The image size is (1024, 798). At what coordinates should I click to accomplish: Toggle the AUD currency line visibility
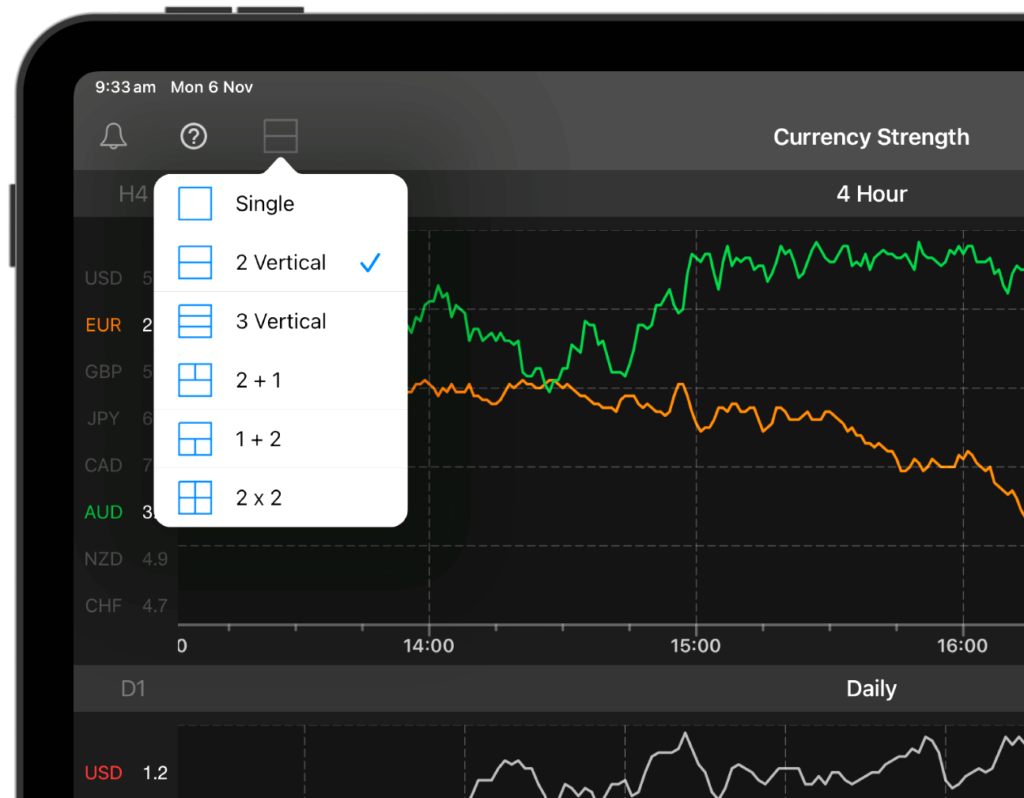103,512
